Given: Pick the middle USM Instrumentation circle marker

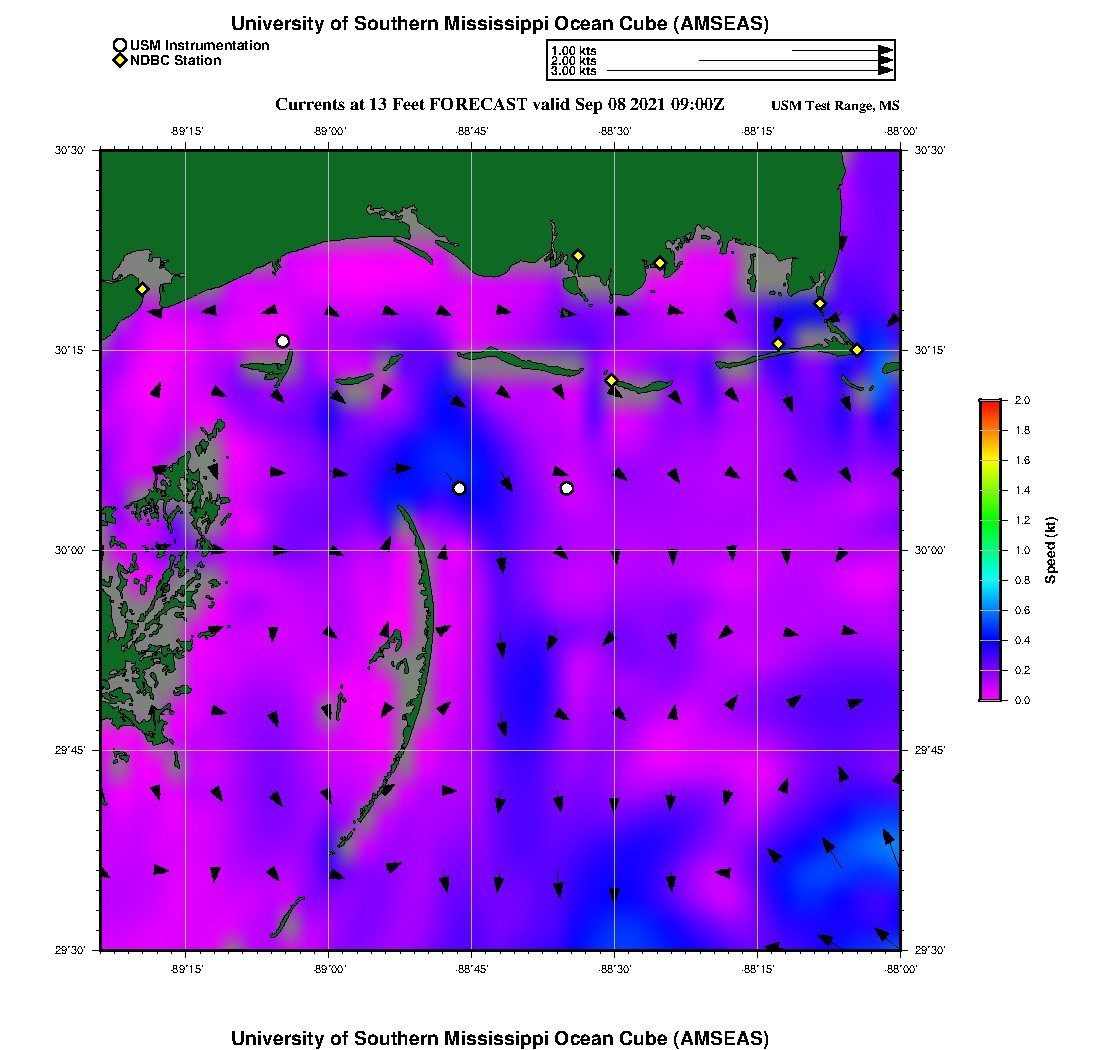Looking at the screenshot, I should [x=459, y=488].
